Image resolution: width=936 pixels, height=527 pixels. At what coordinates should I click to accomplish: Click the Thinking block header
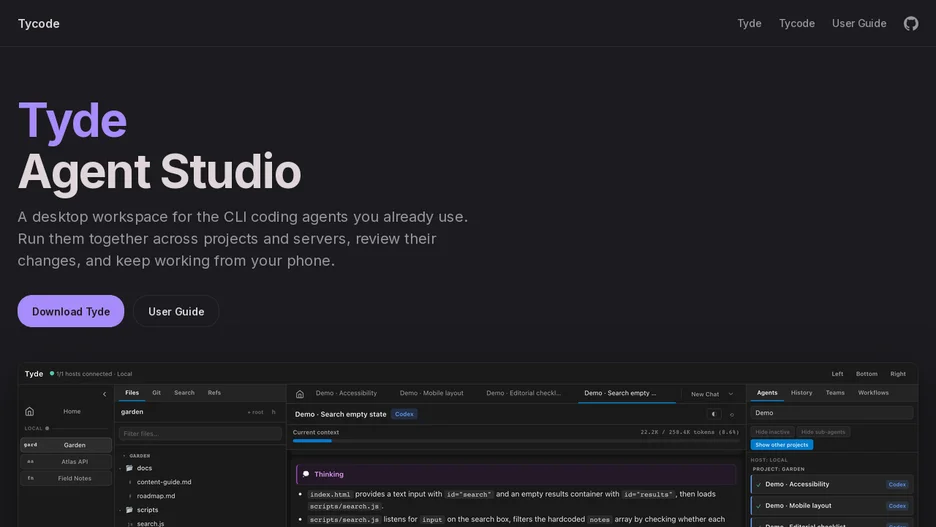(516, 474)
